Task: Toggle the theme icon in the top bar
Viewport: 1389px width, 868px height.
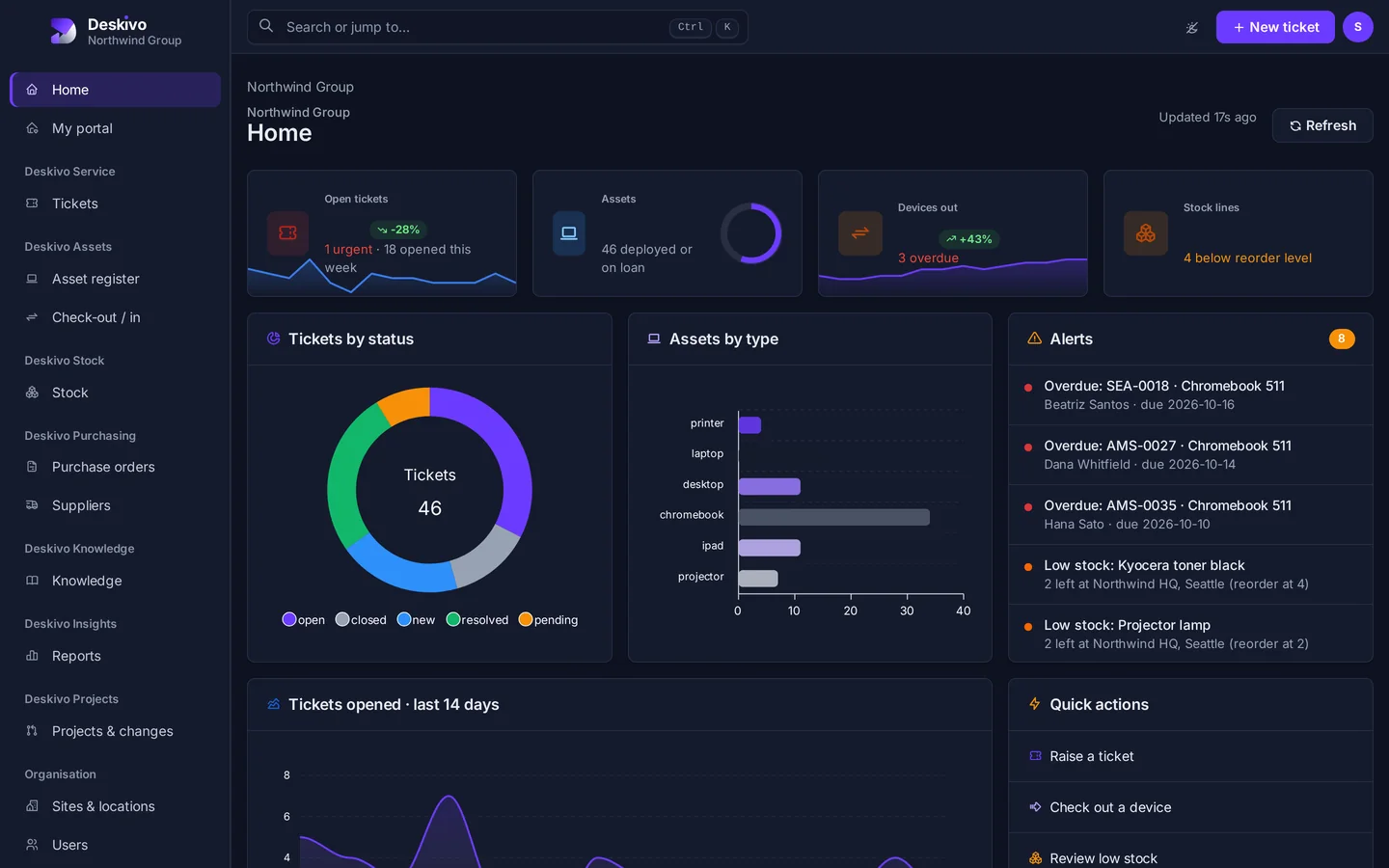Action: click(1192, 27)
